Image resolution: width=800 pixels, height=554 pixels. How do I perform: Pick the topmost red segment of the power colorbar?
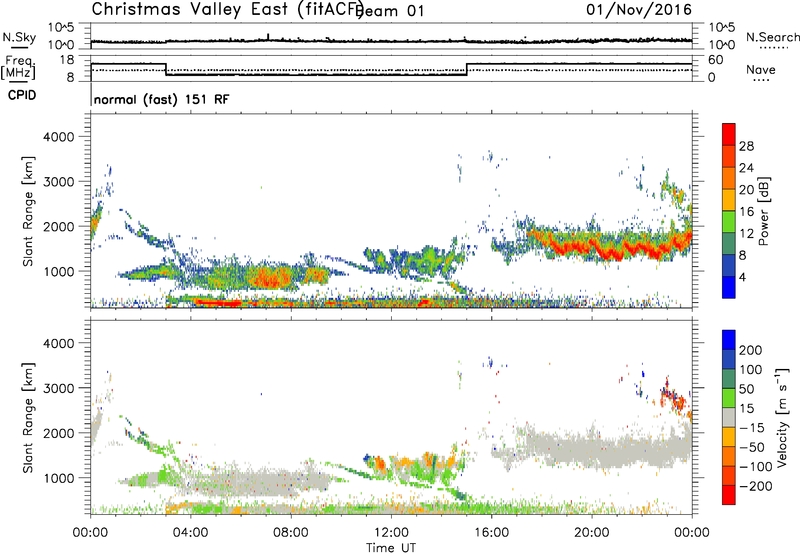click(x=729, y=135)
